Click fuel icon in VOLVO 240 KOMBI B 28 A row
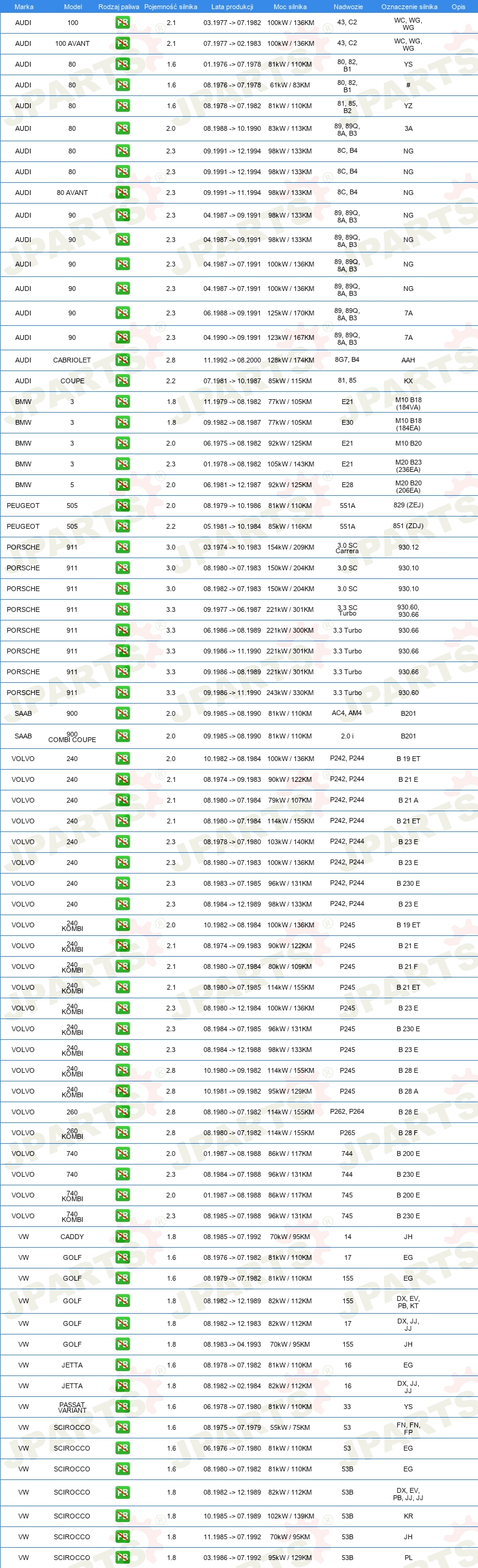Viewport: 478px width, 1568px height. click(122, 1091)
